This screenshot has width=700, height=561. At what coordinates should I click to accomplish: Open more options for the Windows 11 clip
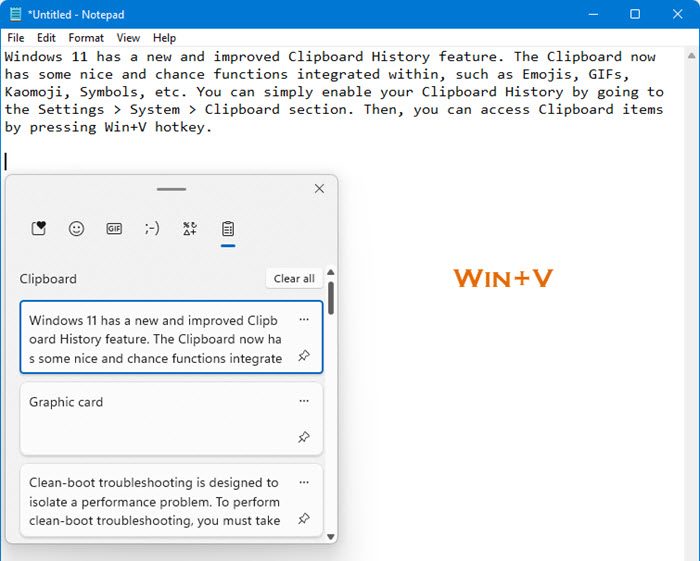pyautogui.click(x=304, y=320)
